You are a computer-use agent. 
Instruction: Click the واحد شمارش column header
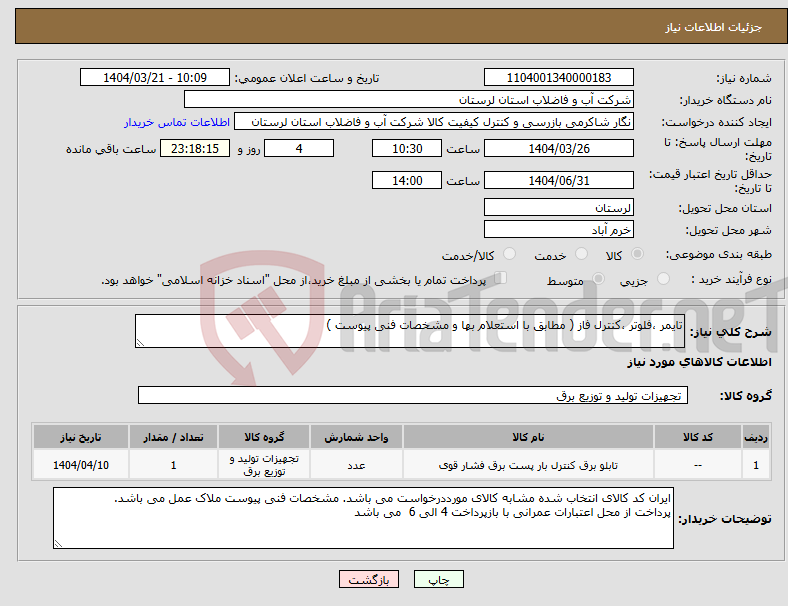pyautogui.click(x=356, y=437)
